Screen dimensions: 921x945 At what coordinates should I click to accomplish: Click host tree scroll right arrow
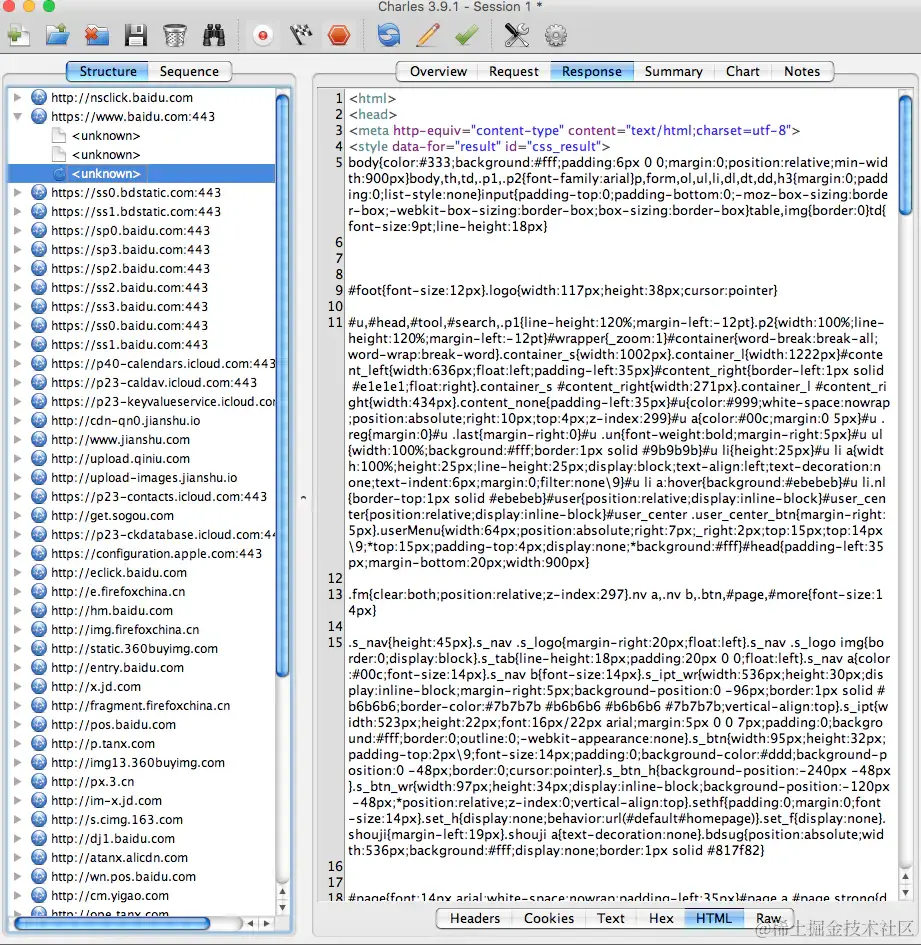(266, 923)
